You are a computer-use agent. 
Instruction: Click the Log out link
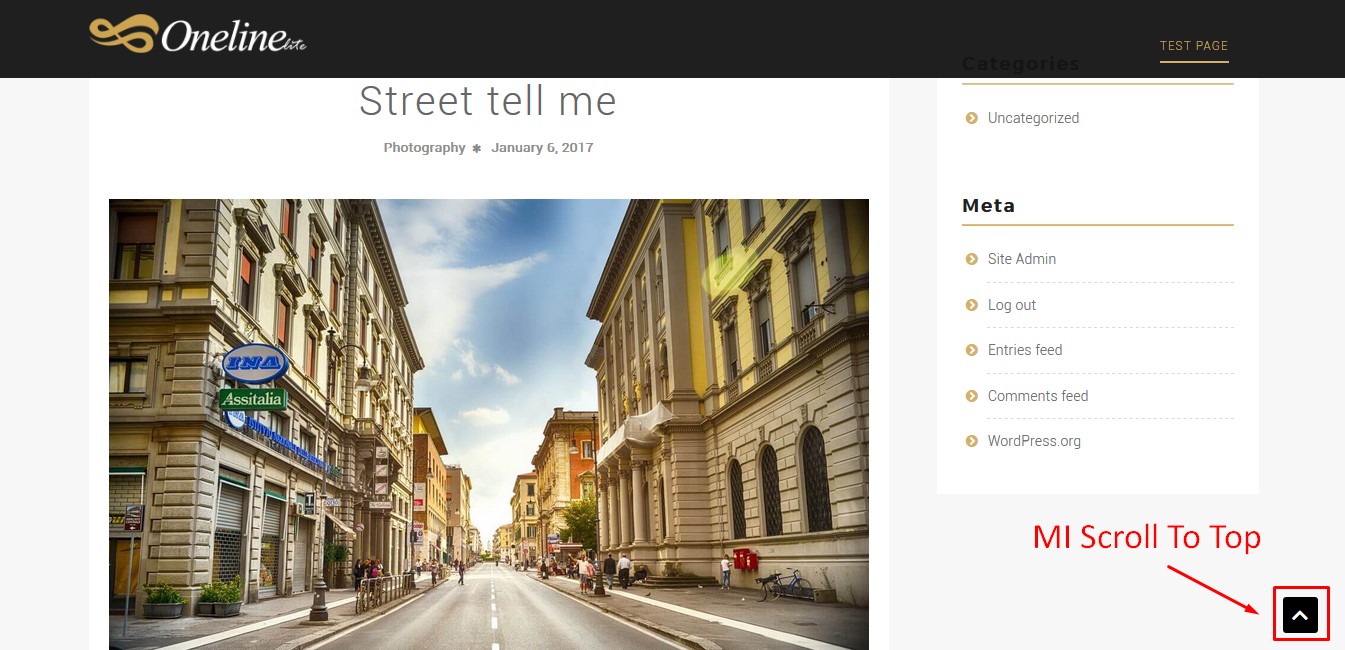pyautogui.click(x=1012, y=305)
